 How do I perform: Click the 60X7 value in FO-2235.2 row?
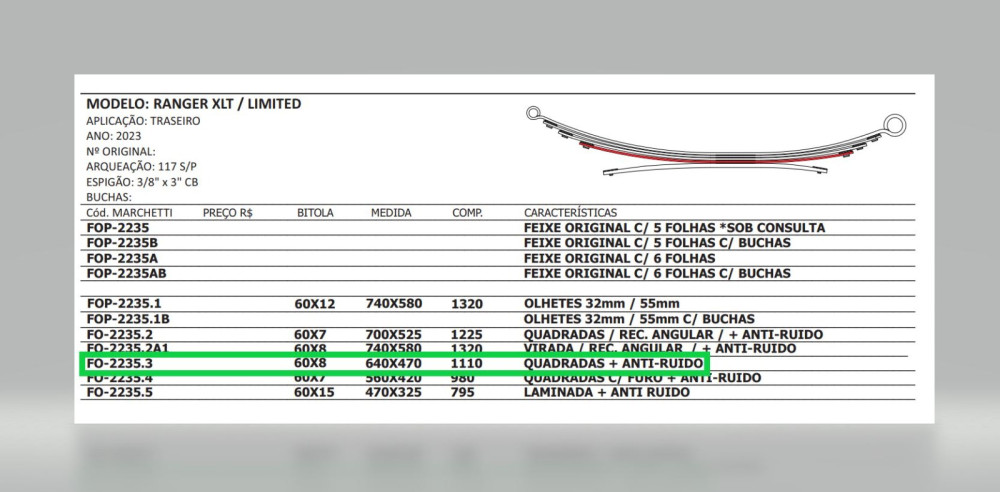tap(310, 335)
